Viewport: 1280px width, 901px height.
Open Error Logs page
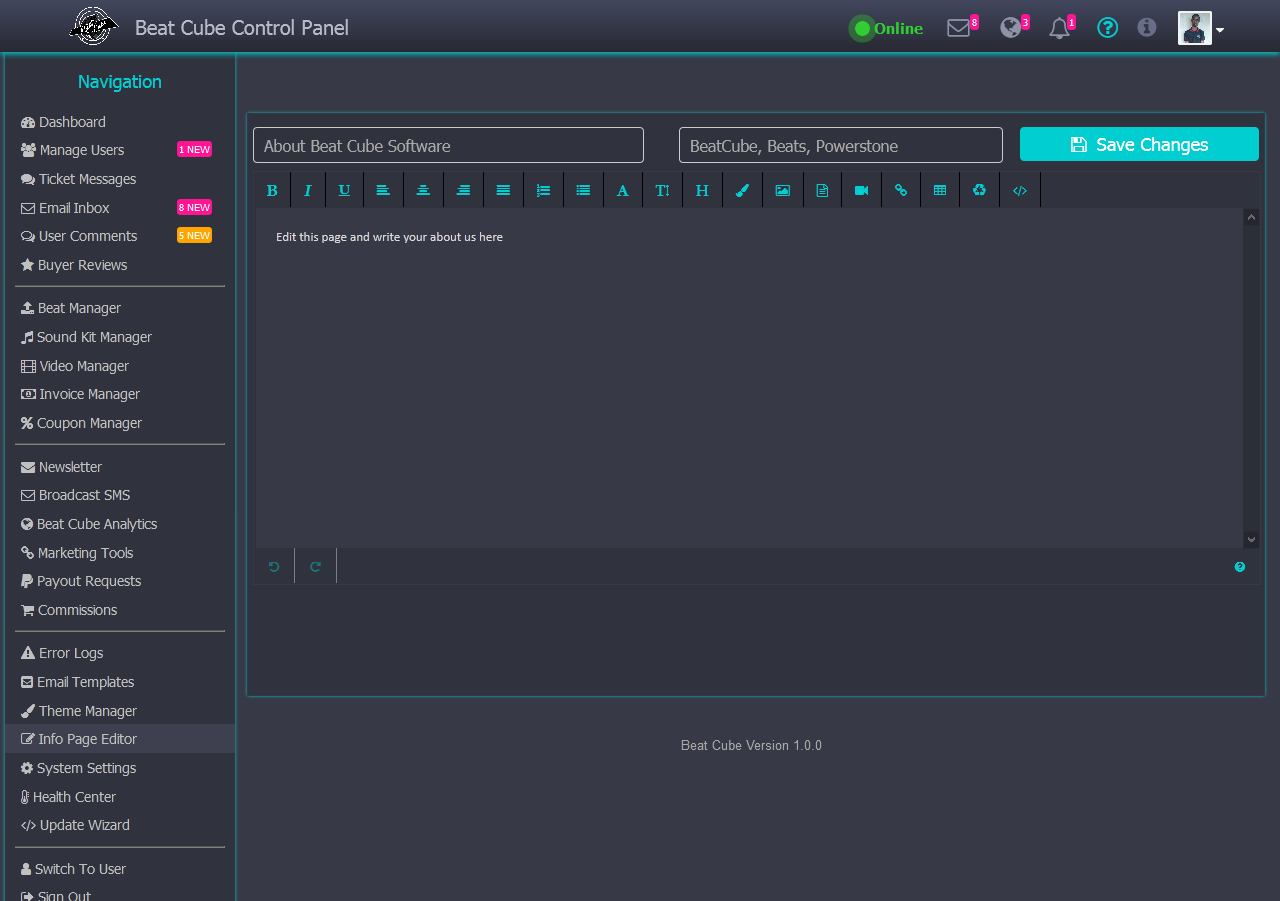62,653
